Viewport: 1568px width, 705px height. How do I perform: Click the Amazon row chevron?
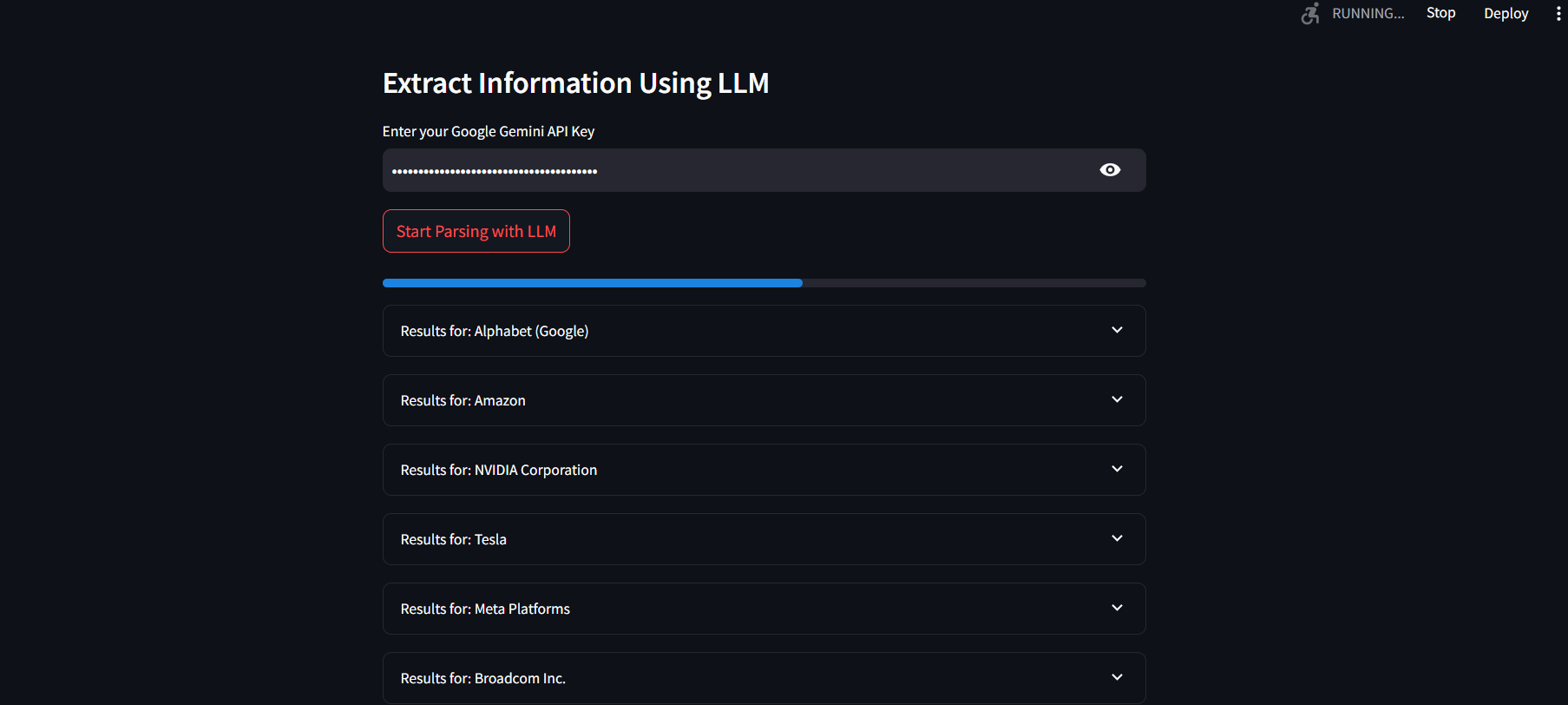point(1117,399)
